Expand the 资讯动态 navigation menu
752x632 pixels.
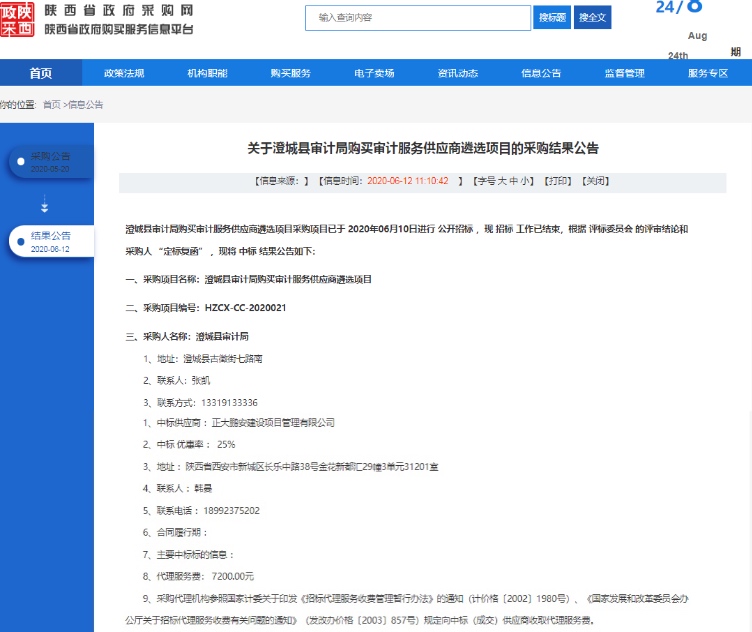[457, 73]
